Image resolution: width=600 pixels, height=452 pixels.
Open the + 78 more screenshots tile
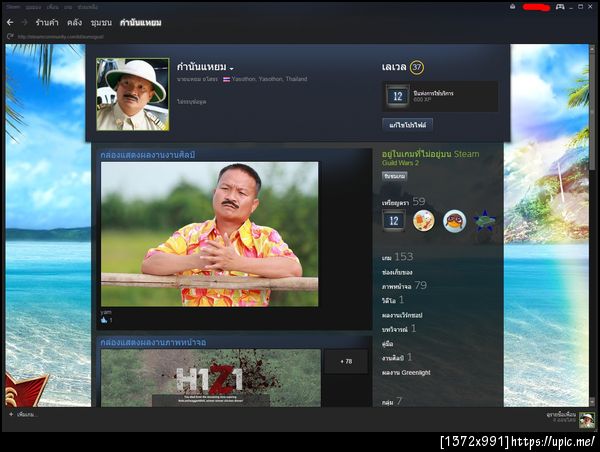pos(346,361)
